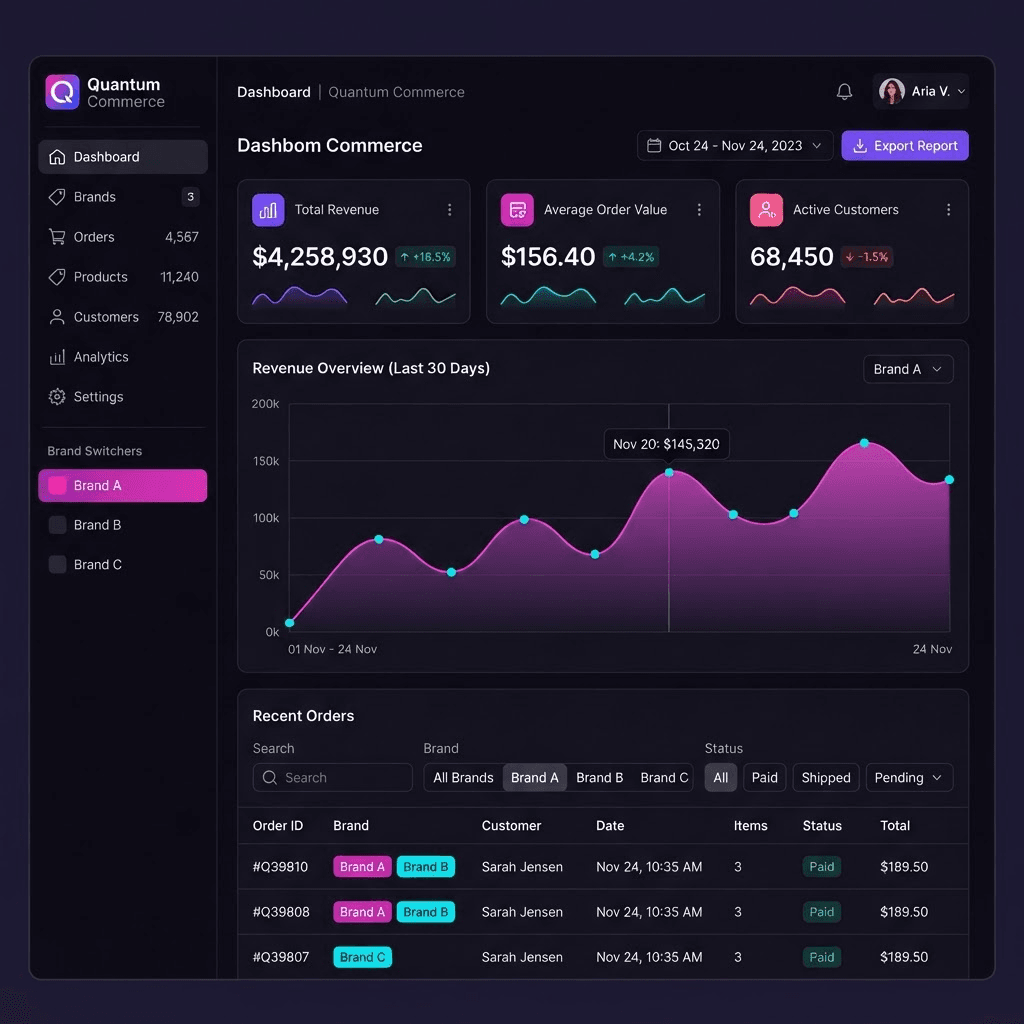Click Brand B tag in order #Q39808

pos(426,912)
